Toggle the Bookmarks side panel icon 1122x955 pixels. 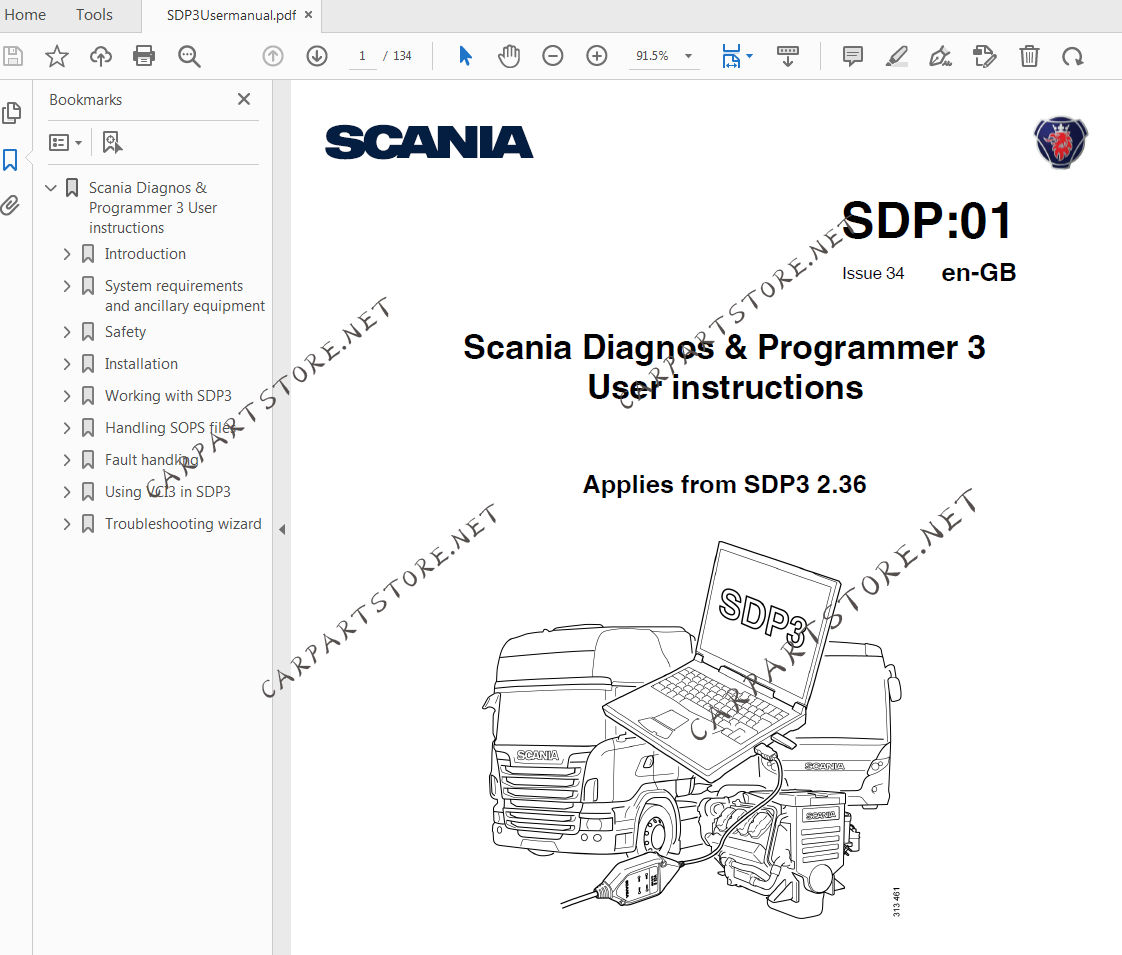(x=11, y=160)
